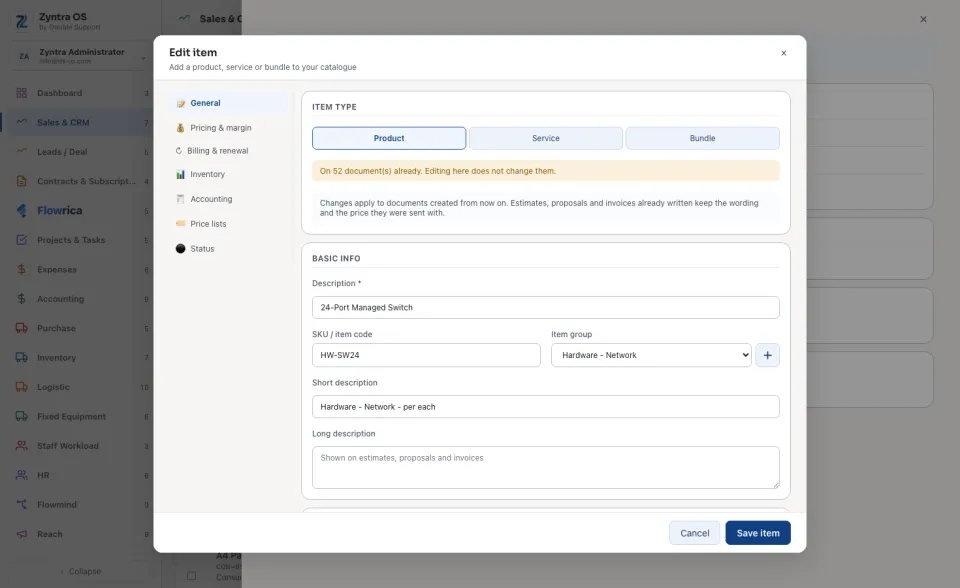Click the 'On 52 document(s) already' notice
This screenshot has width=960, height=588.
click(546, 171)
